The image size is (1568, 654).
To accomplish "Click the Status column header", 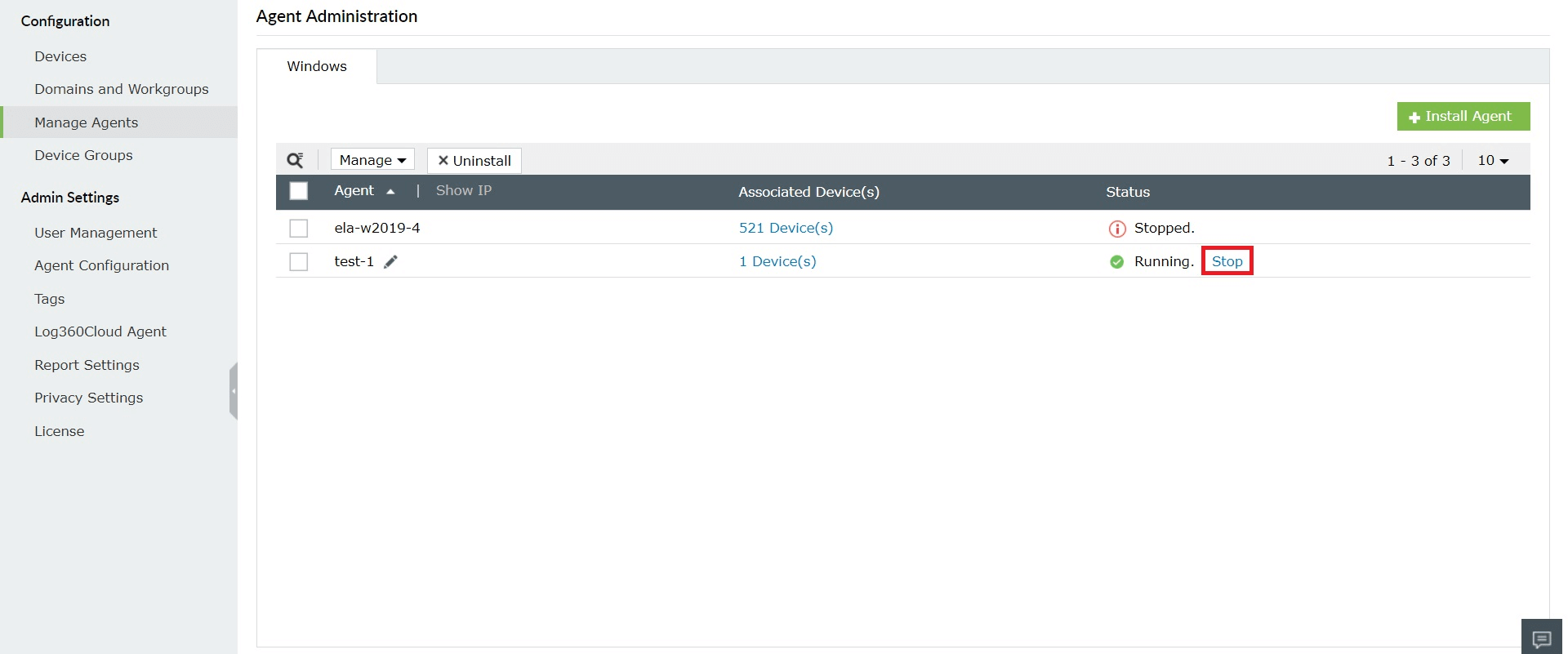I will [x=1128, y=192].
